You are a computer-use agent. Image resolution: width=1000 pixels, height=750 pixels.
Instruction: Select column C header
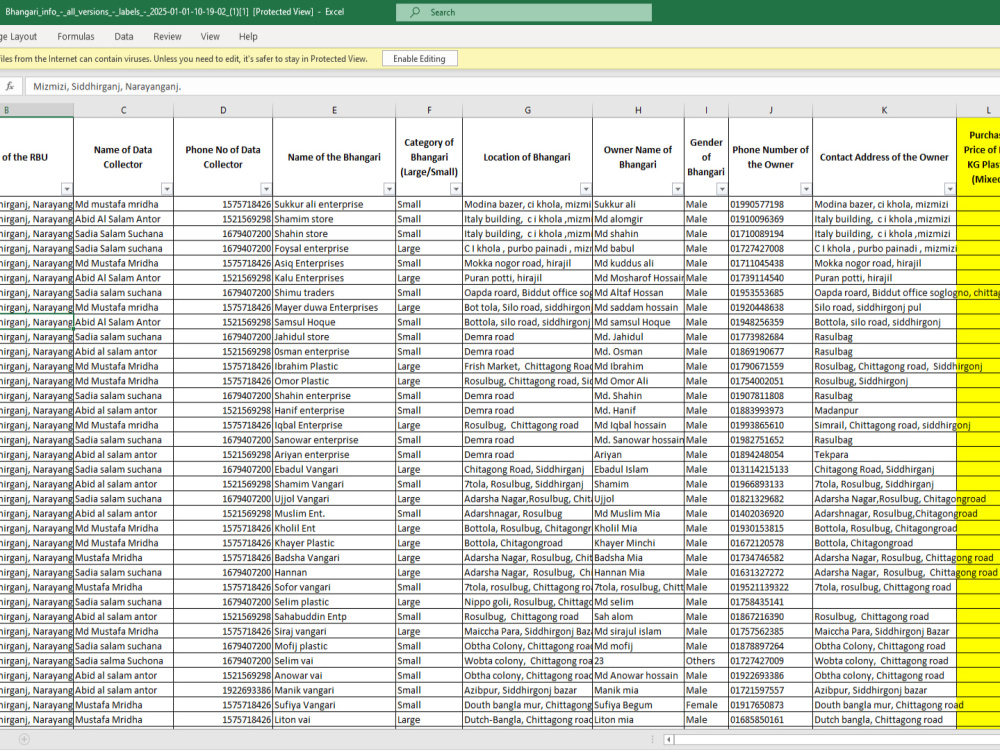point(123,110)
